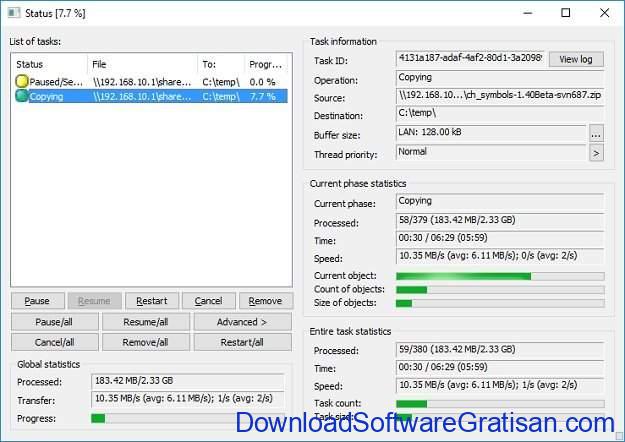Click the entire task Speed value field

[x=500, y=385]
